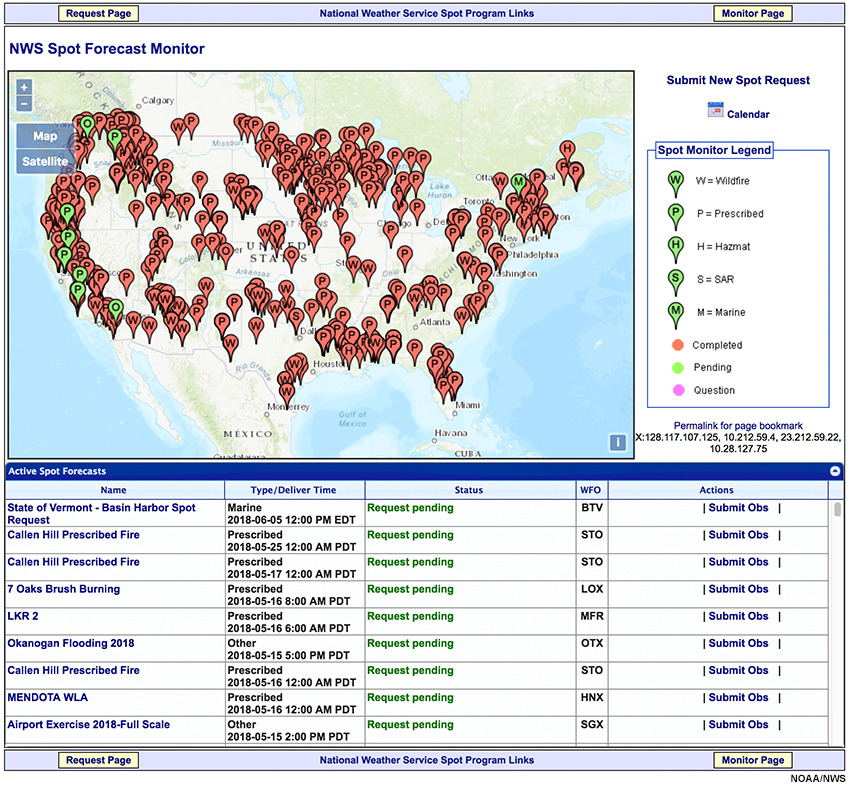Viewport: 850px width, 785px height.
Task: Open State of Vermont Basin Harbor Spot Request
Action: (101, 514)
